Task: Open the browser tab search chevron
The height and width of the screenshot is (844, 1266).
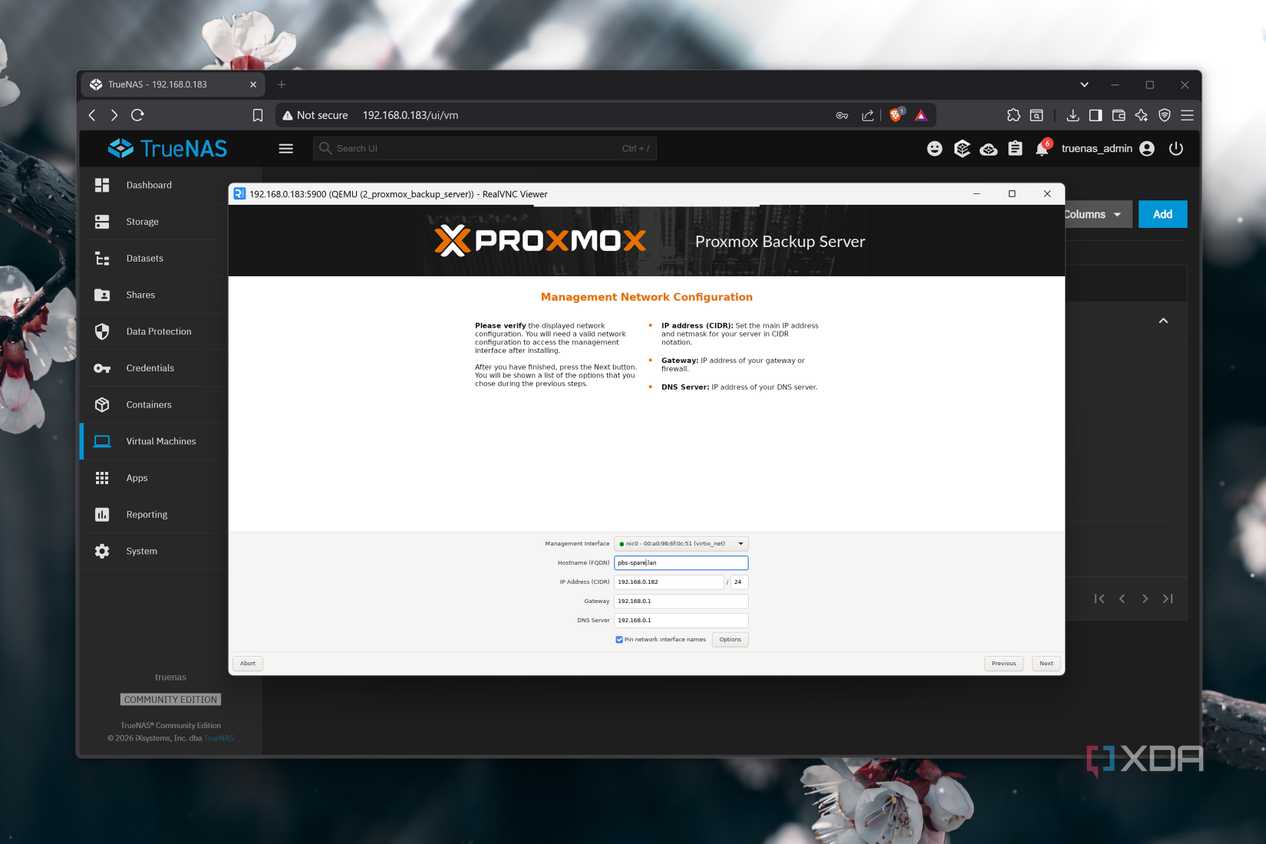Action: 1085,85
